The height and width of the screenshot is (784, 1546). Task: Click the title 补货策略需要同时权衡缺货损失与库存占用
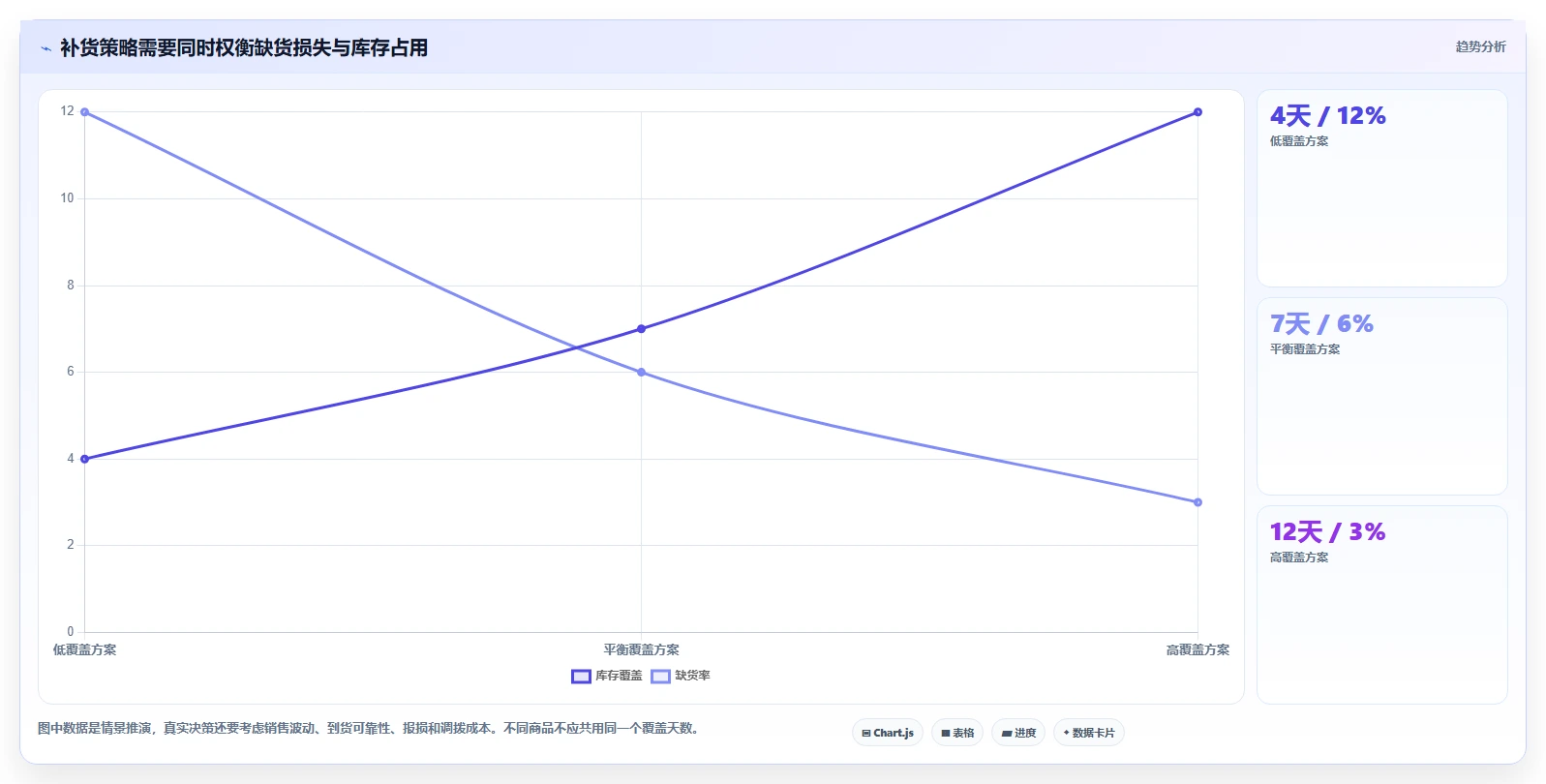(244, 47)
